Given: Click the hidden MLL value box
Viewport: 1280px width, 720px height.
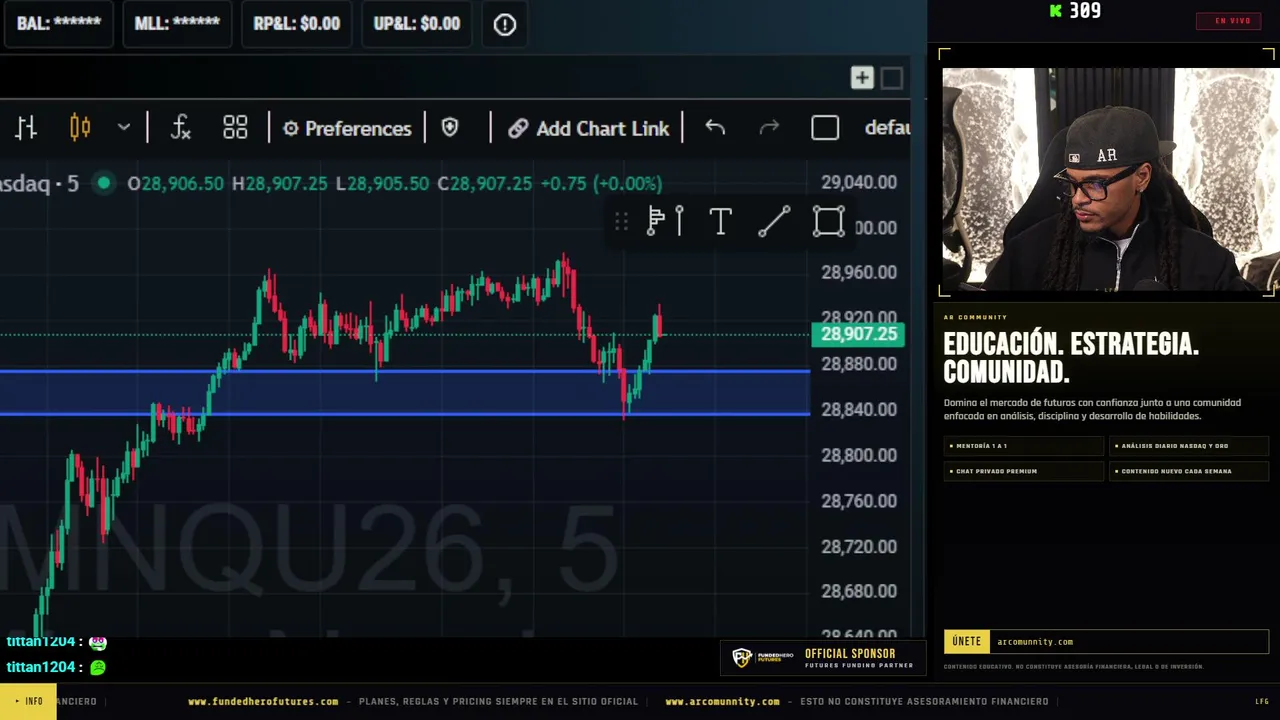Looking at the screenshot, I should (x=177, y=24).
